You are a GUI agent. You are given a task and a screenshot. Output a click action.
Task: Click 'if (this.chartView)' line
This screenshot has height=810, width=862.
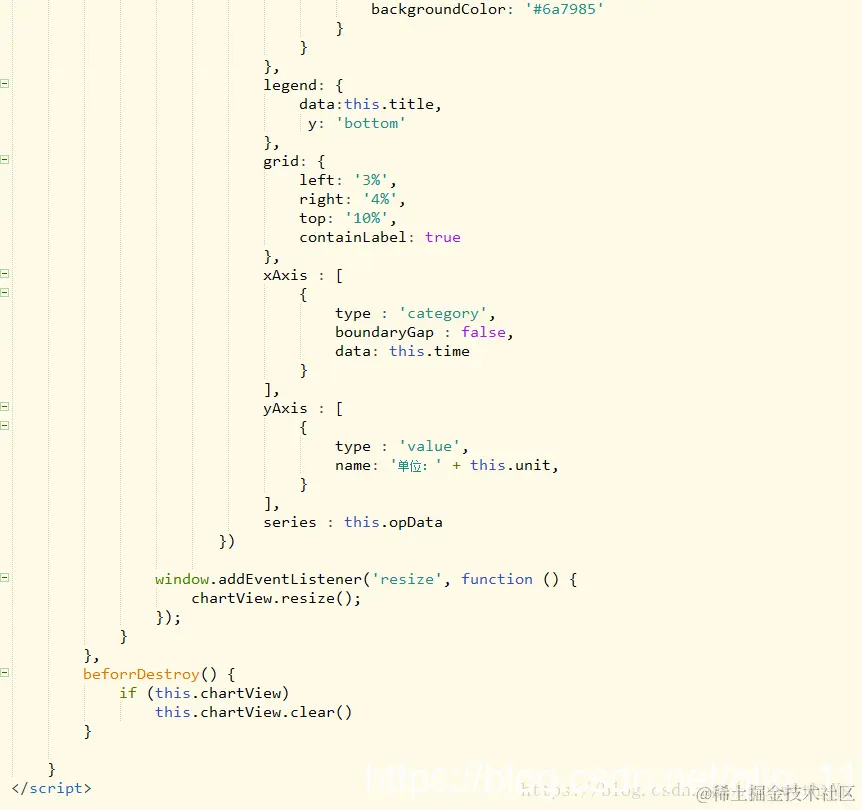tap(204, 693)
